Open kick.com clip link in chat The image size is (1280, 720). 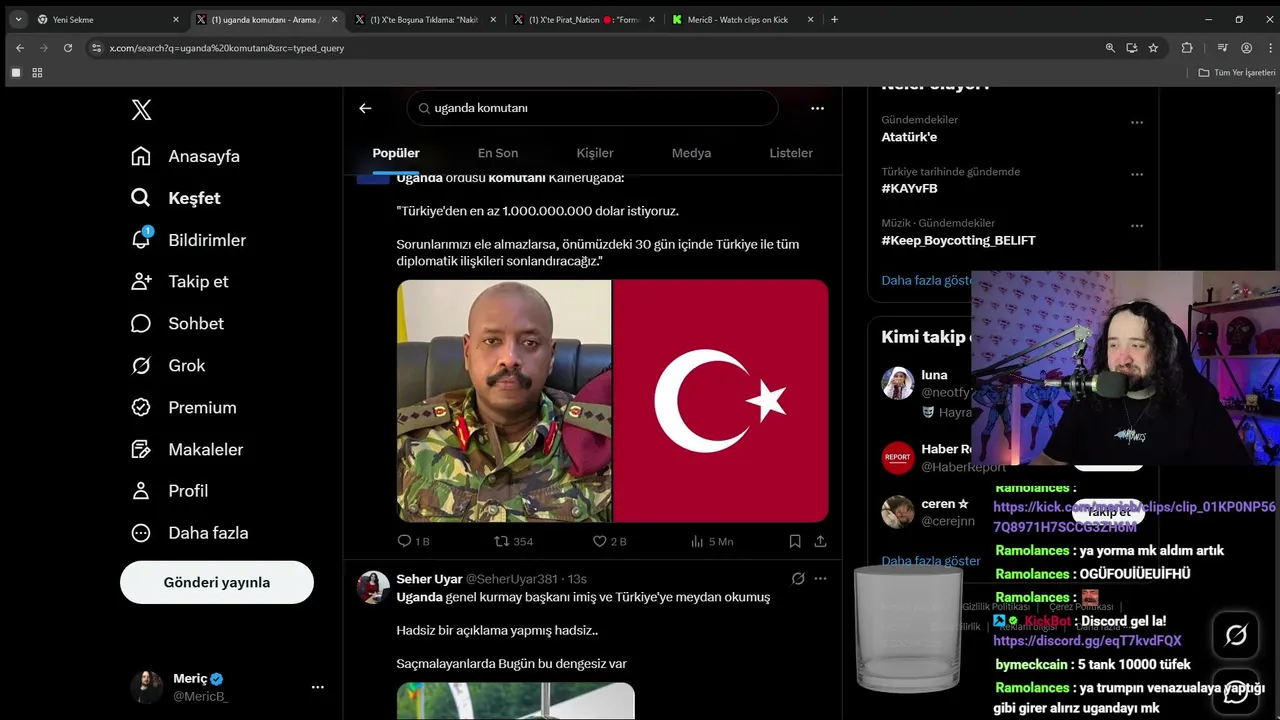1134,517
